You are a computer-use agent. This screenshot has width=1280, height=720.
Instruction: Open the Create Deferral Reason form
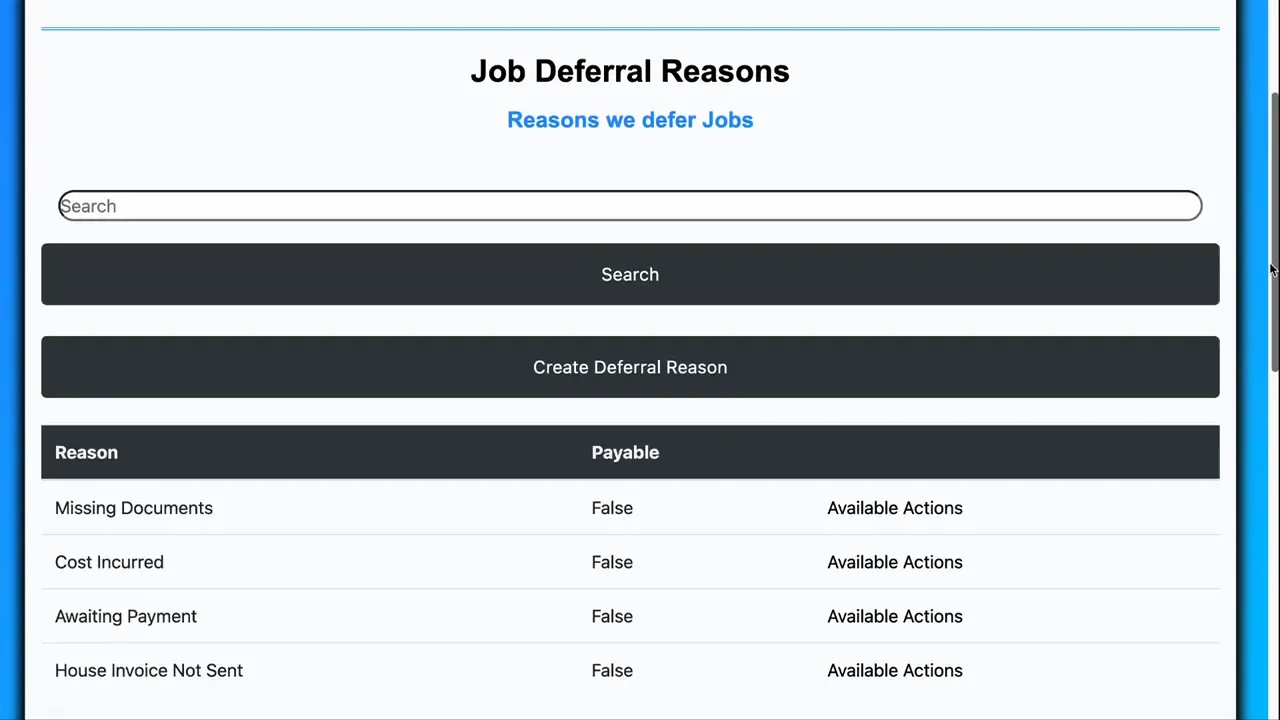click(x=630, y=367)
